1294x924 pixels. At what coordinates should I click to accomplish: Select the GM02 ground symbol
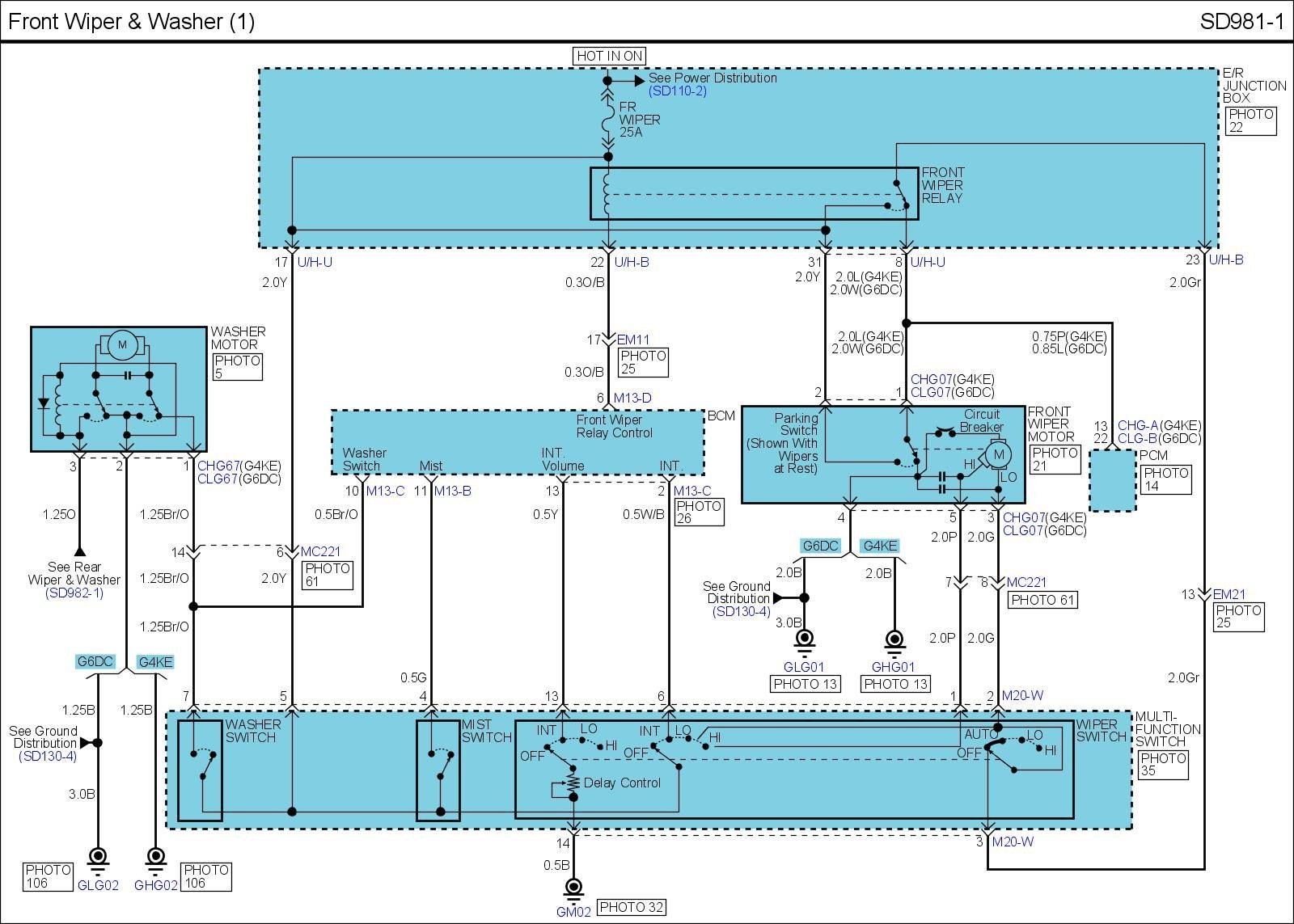[x=573, y=888]
